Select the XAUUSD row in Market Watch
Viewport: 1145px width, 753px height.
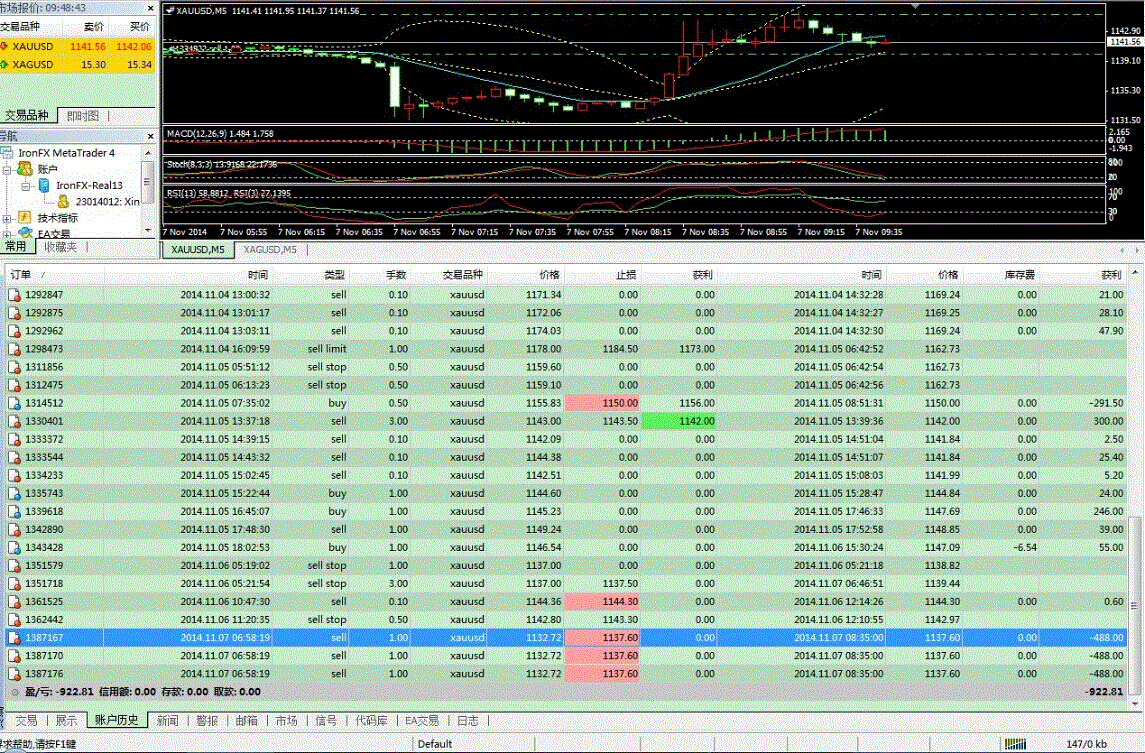click(77, 46)
